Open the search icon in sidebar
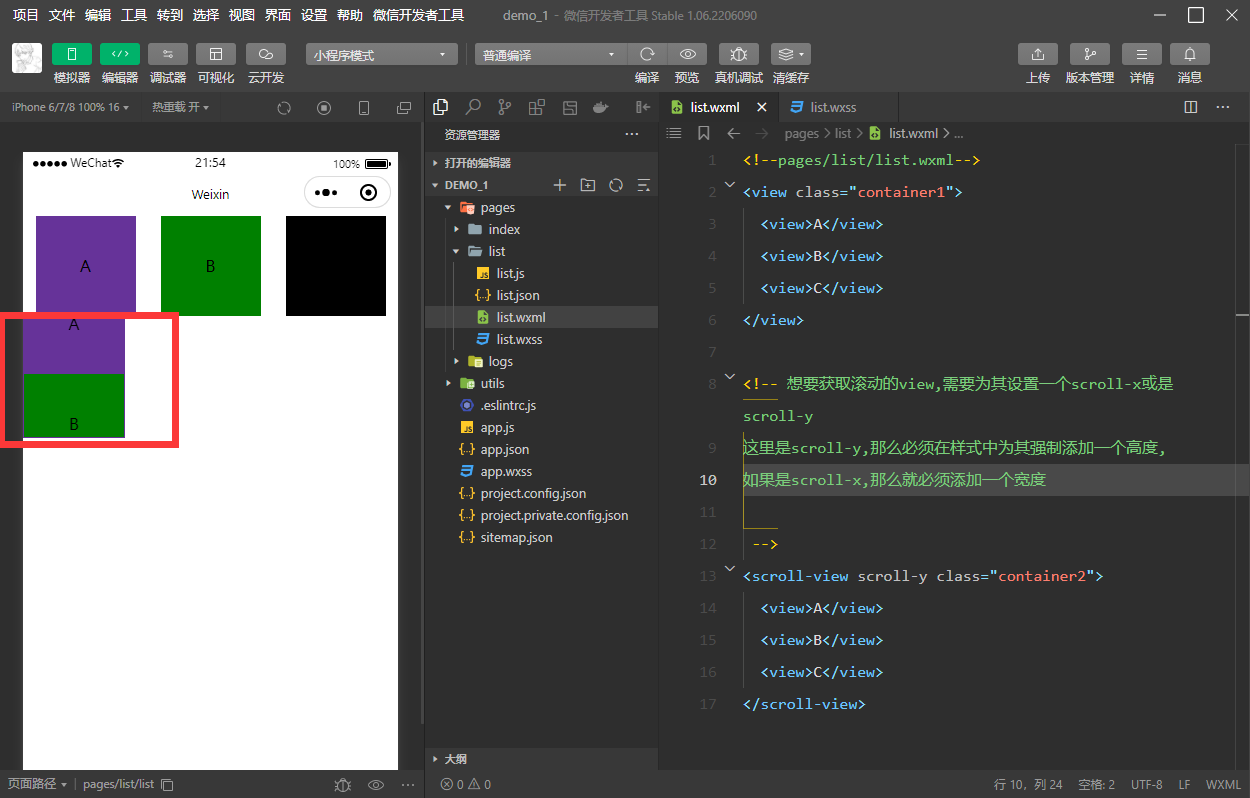 [473, 107]
